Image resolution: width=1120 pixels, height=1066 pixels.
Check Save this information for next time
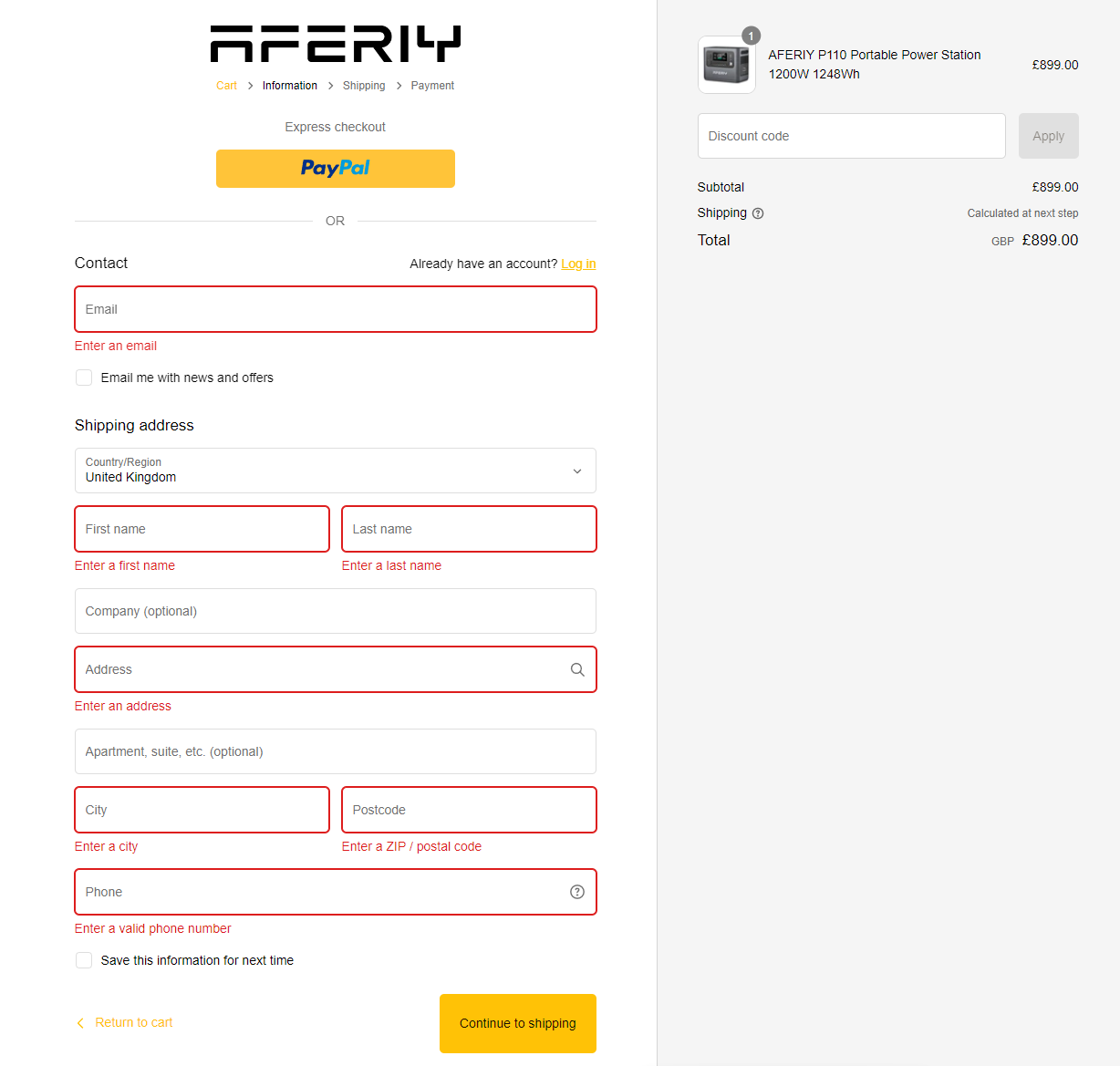pyautogui.click(x=84, y=960)
